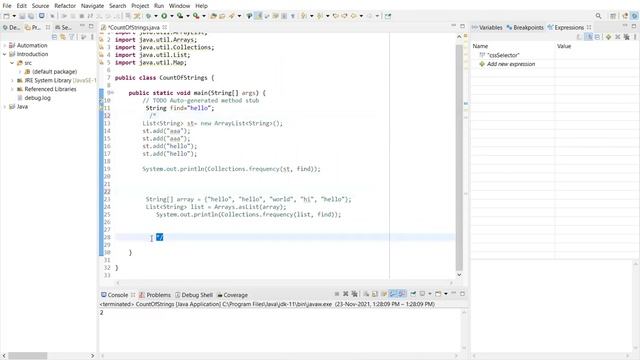Open the Run button dropdown arrow

pyautogui.click(x=171, y=16)
